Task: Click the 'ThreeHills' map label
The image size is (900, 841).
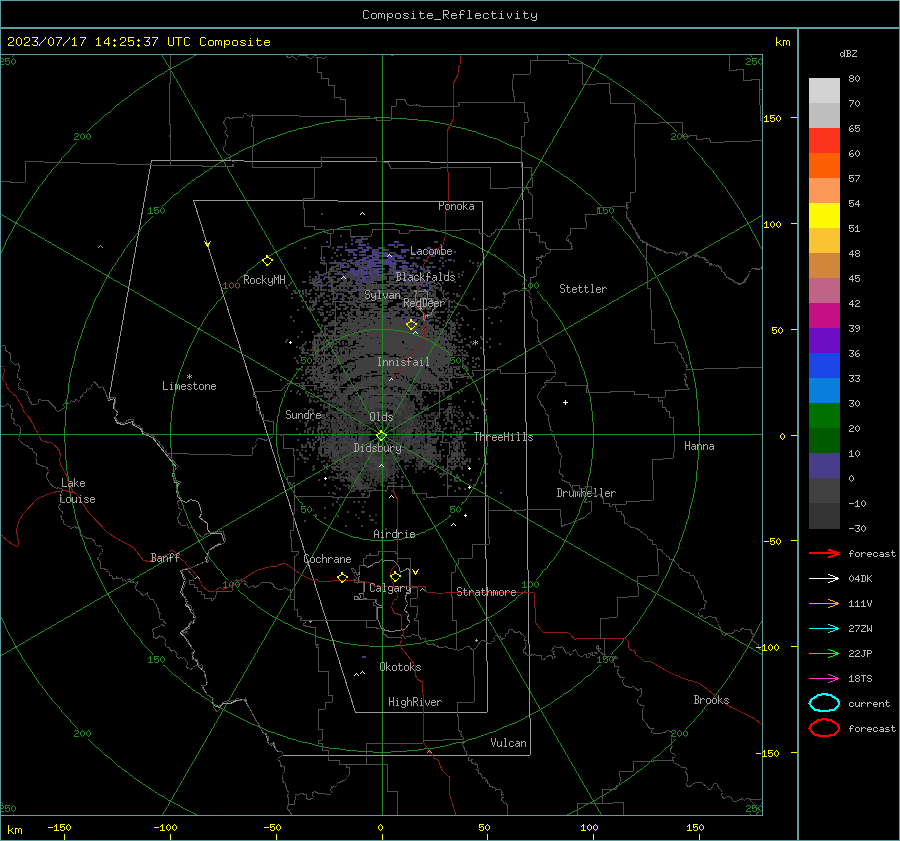Action: (x=503, y=437)
